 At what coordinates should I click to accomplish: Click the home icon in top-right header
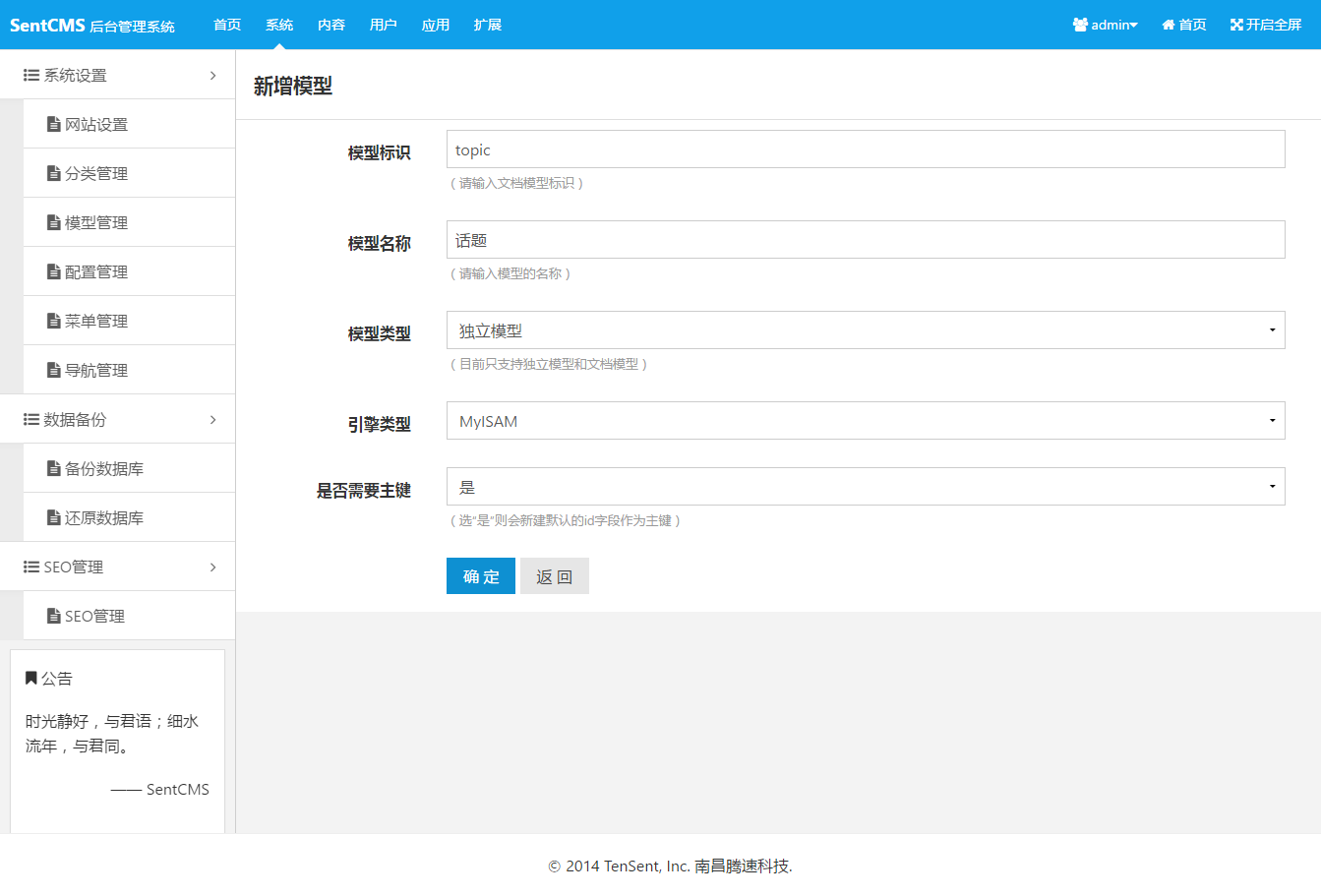[1169, 25]
